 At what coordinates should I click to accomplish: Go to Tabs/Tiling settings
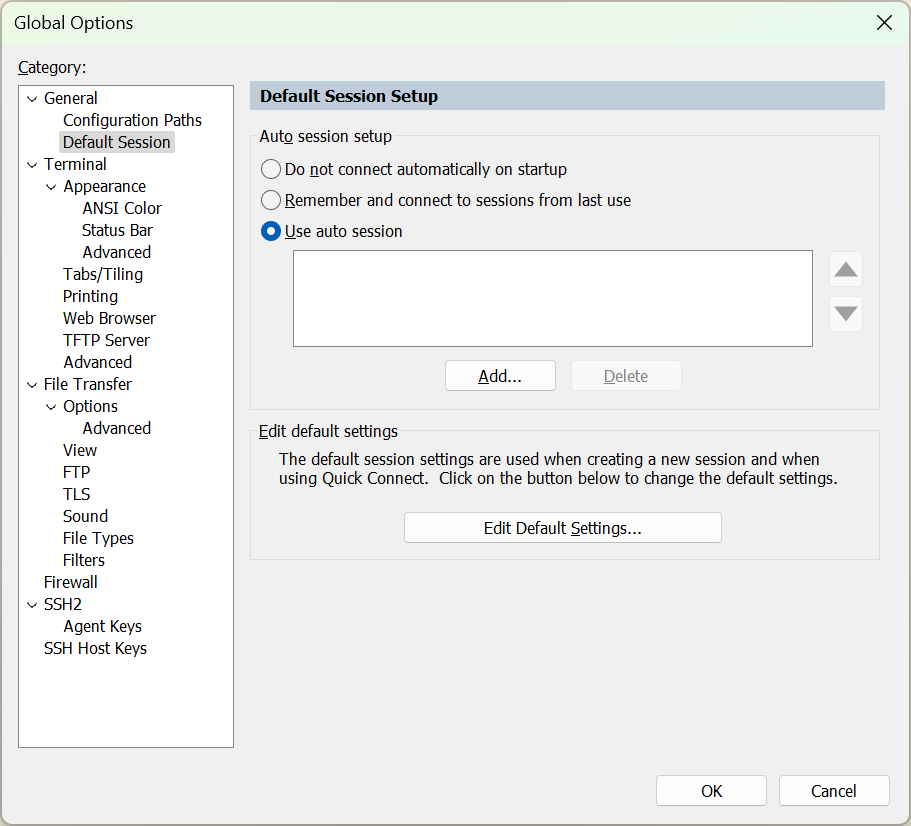pos(103,274)
